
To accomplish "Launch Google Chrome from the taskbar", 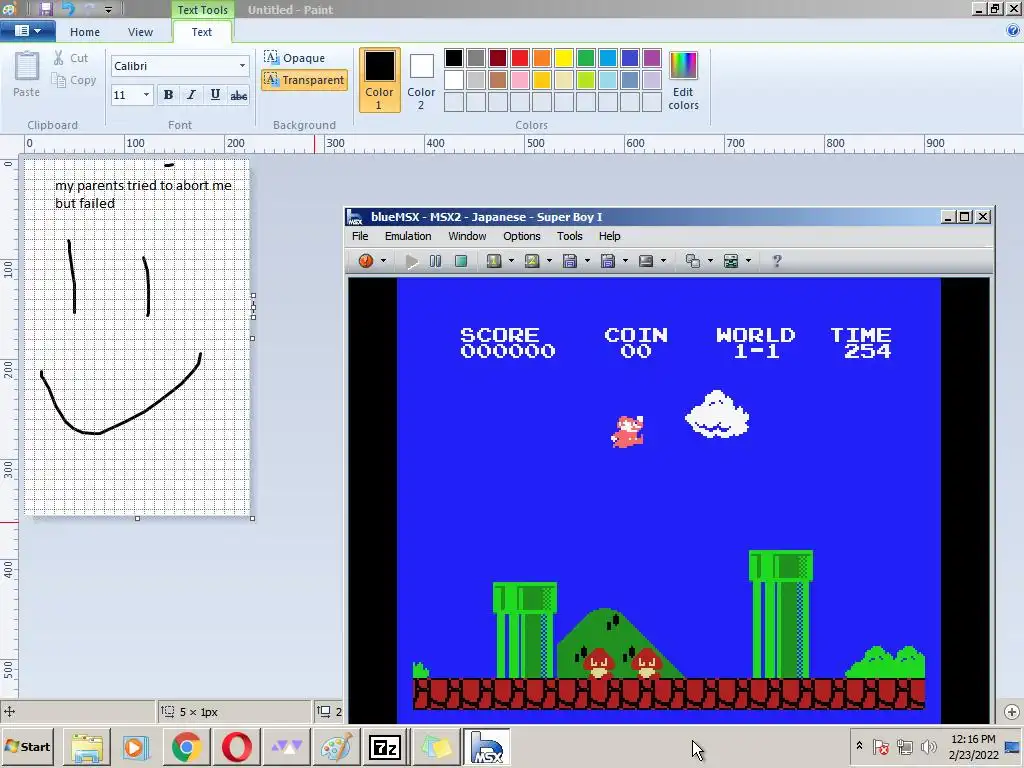I will 186,748.
